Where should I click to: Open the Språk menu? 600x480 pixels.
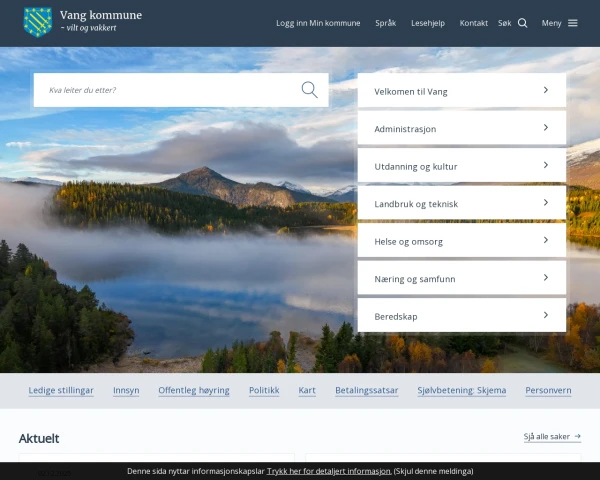[385, 23]
